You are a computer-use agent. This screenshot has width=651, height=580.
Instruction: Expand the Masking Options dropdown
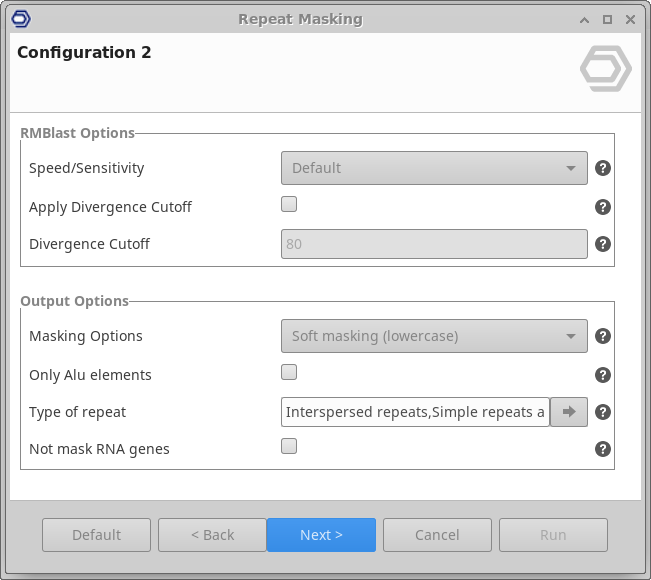tap(434, 336)
